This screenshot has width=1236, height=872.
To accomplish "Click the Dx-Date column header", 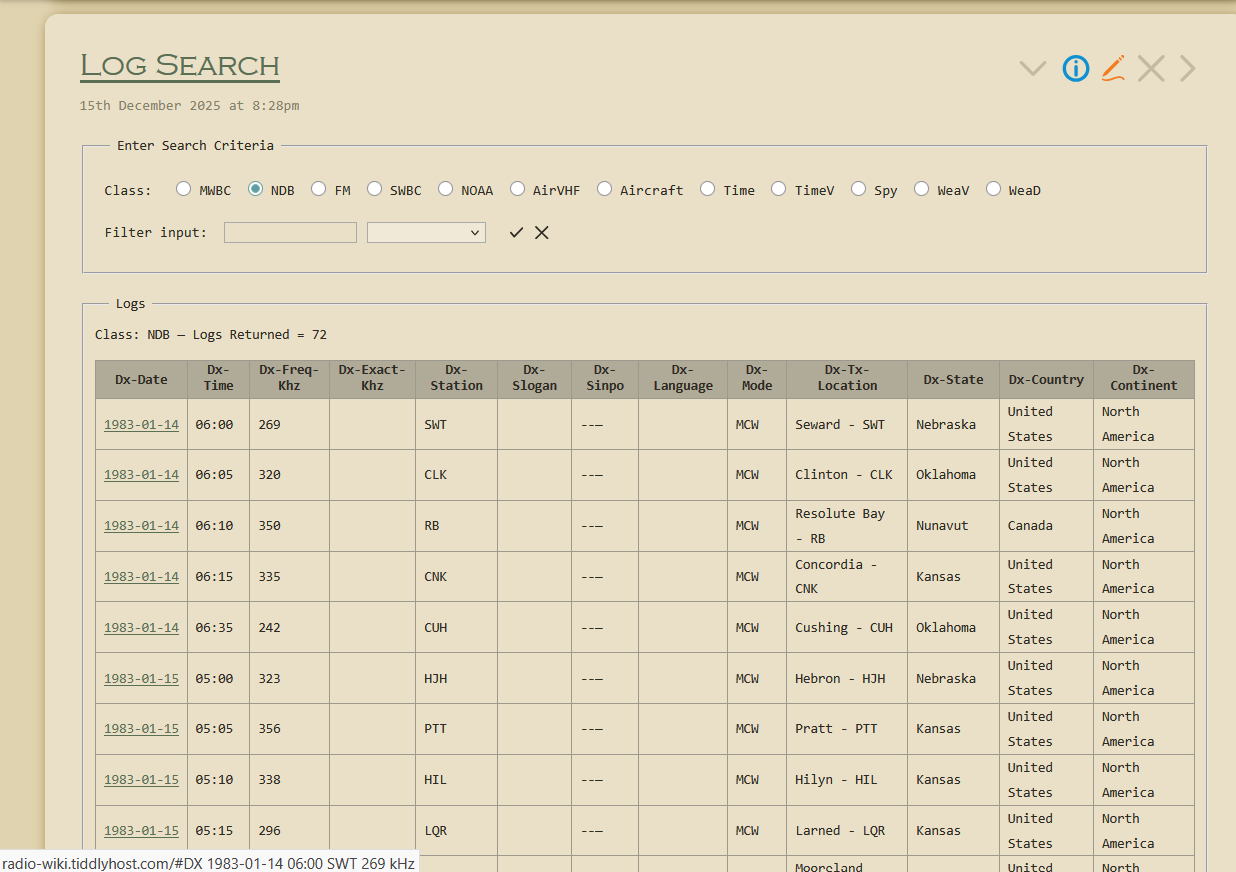I will point(141,380).
